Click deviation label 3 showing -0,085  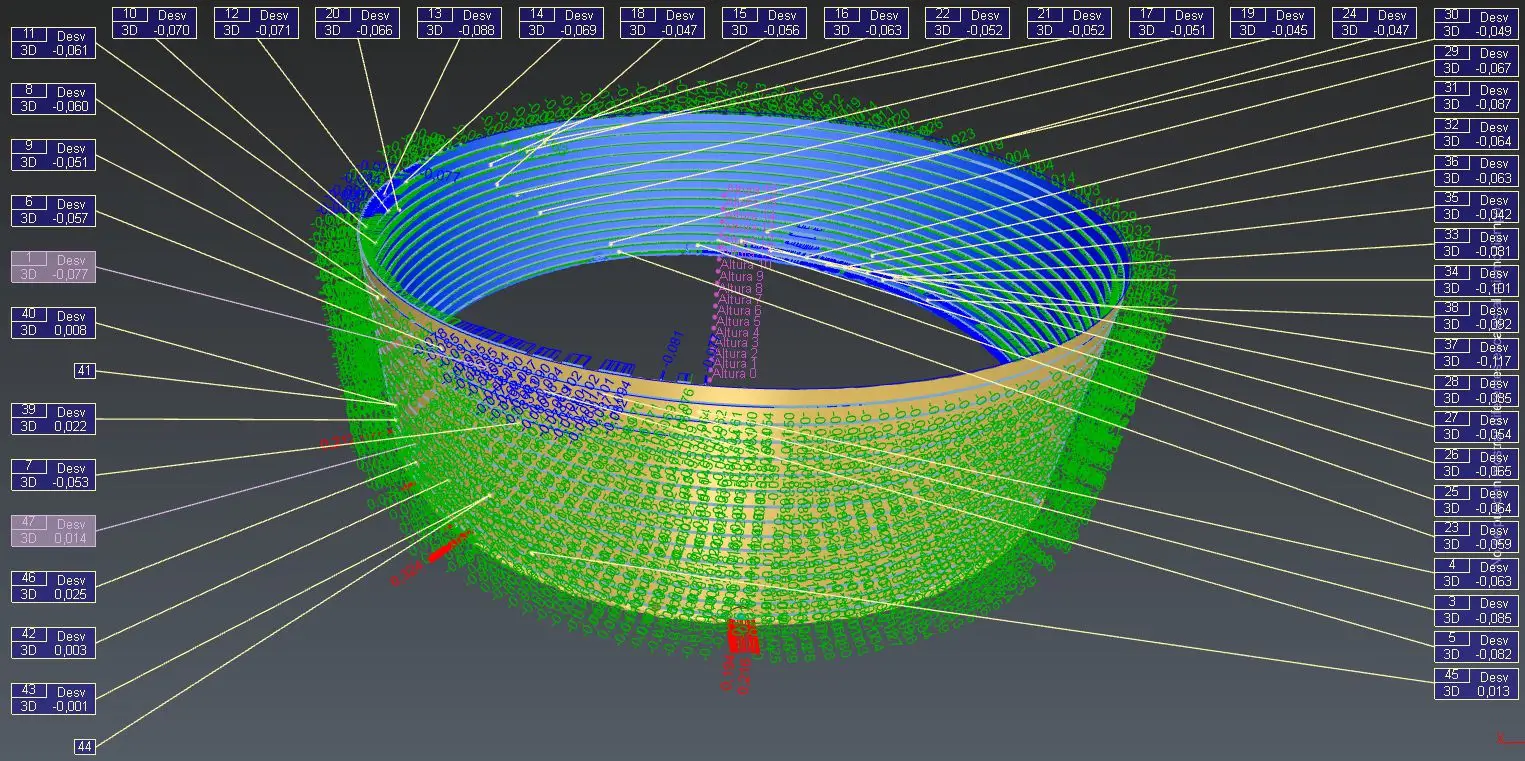[x=1476, y=610]
